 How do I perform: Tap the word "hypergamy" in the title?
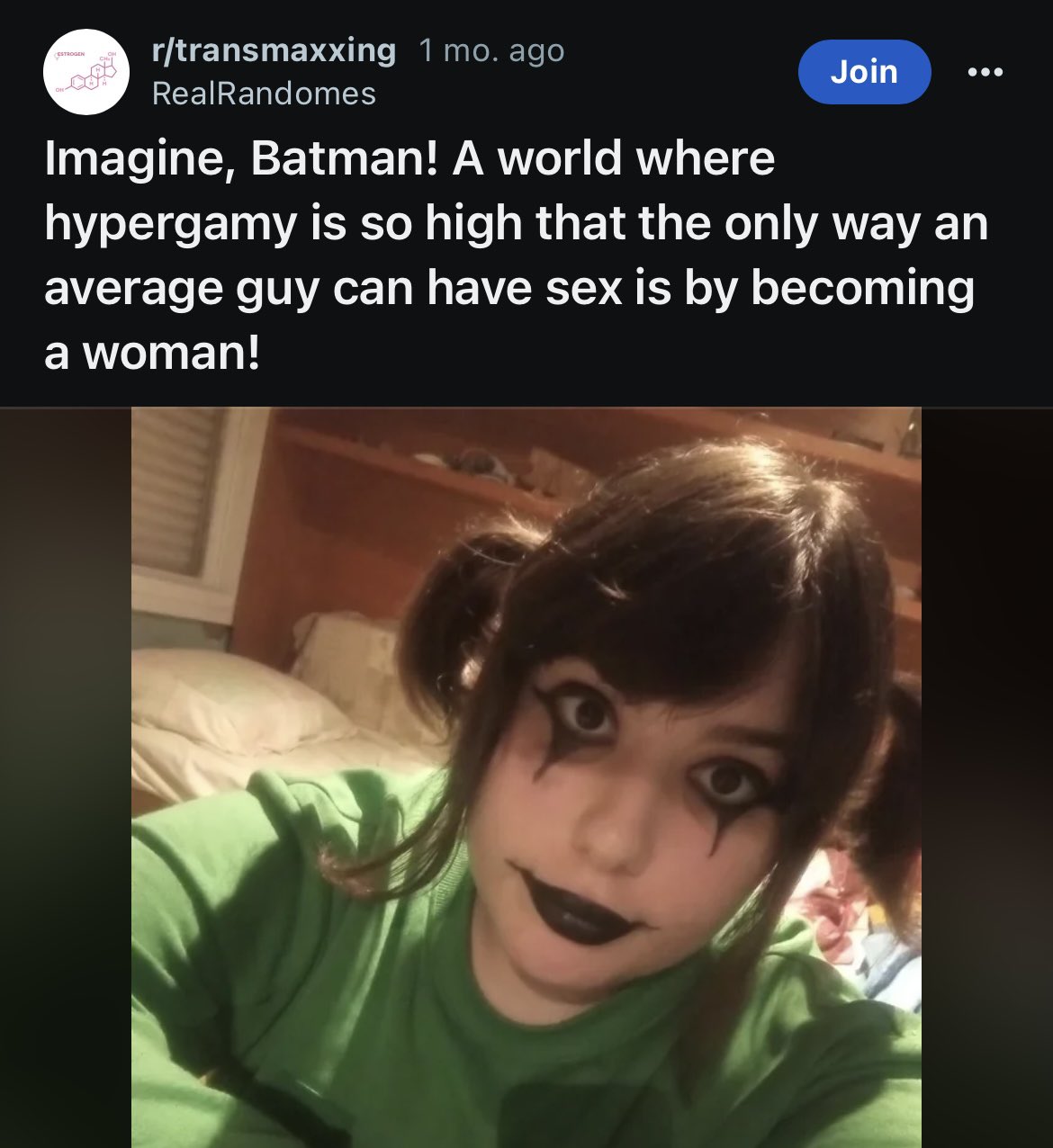coord(170,226)
